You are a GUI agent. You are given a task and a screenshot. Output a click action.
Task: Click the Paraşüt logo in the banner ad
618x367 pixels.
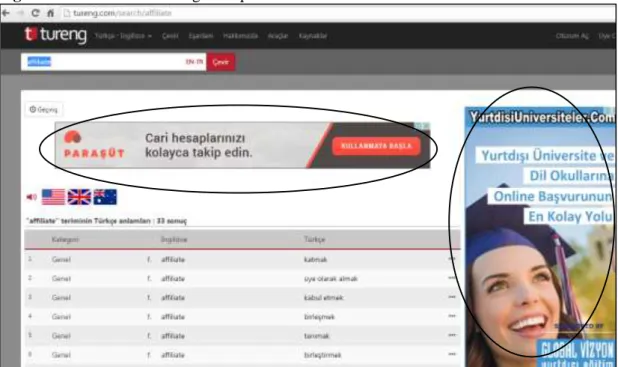click(x=94, y=145)
